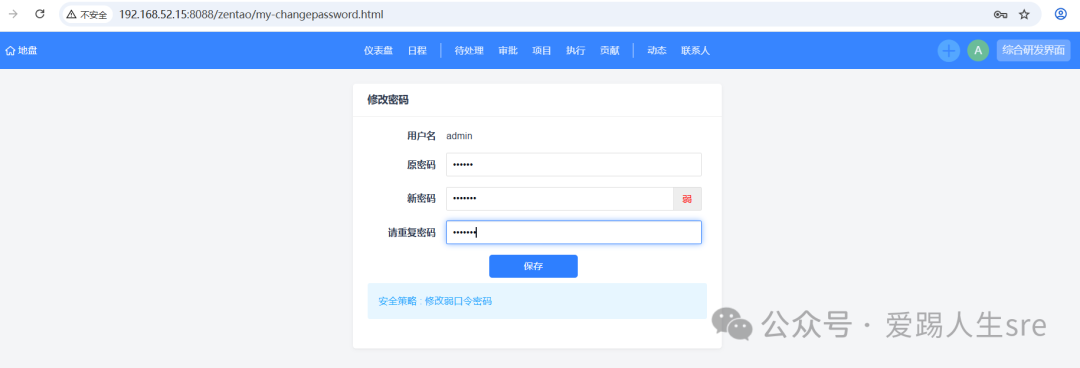Click the browser forward arrow
This screenshot has height=368, width=1080.
12,14
